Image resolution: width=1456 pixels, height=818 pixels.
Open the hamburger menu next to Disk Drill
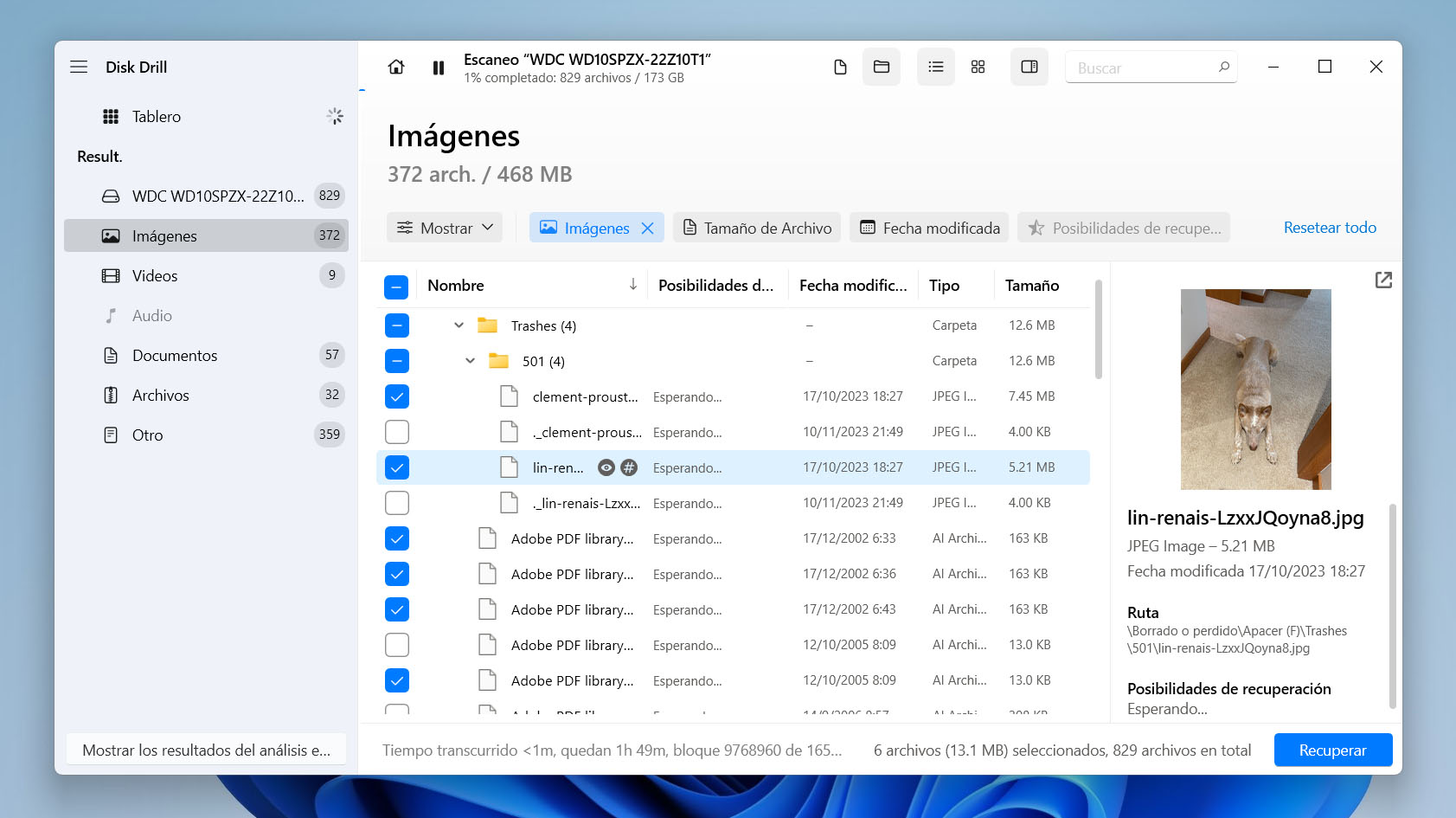pyautogui.click(x=79, y=67)
